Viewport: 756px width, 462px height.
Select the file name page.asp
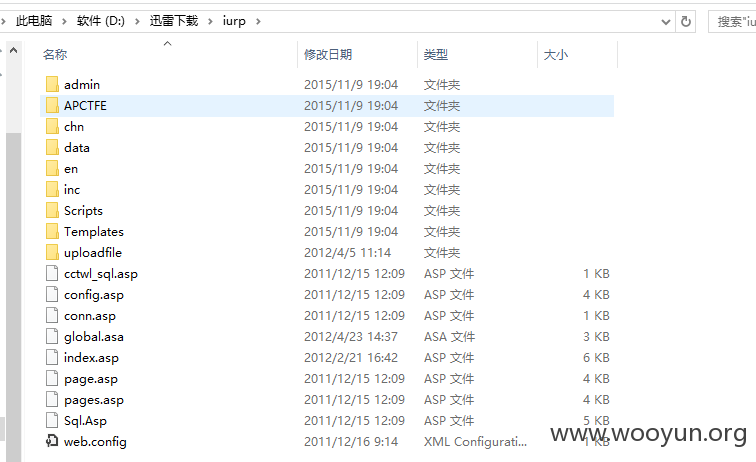91,379
